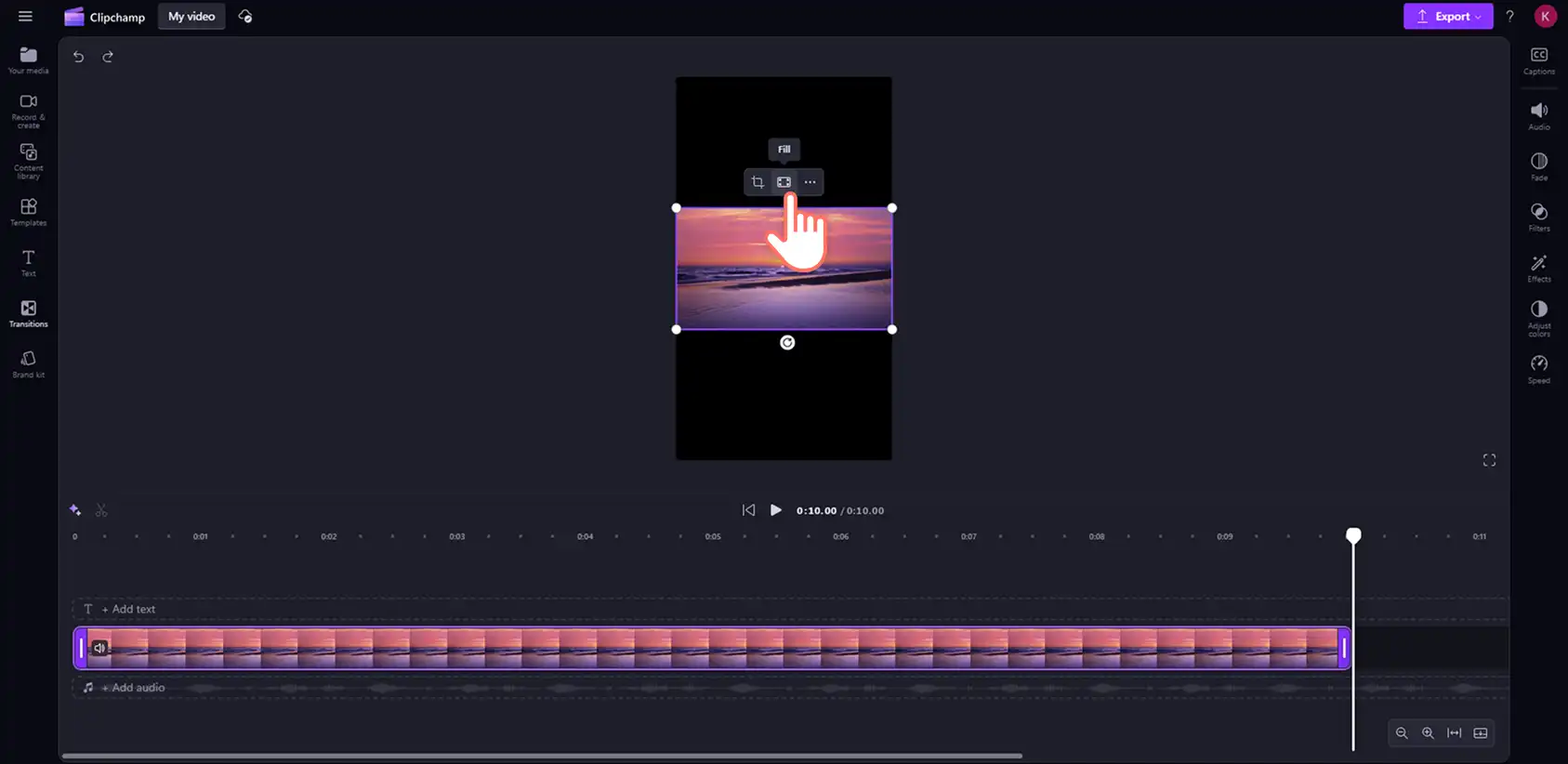Screen dimensions: 1568x764
Task: Open the hamburger main menu
Action: coord(25,16)
